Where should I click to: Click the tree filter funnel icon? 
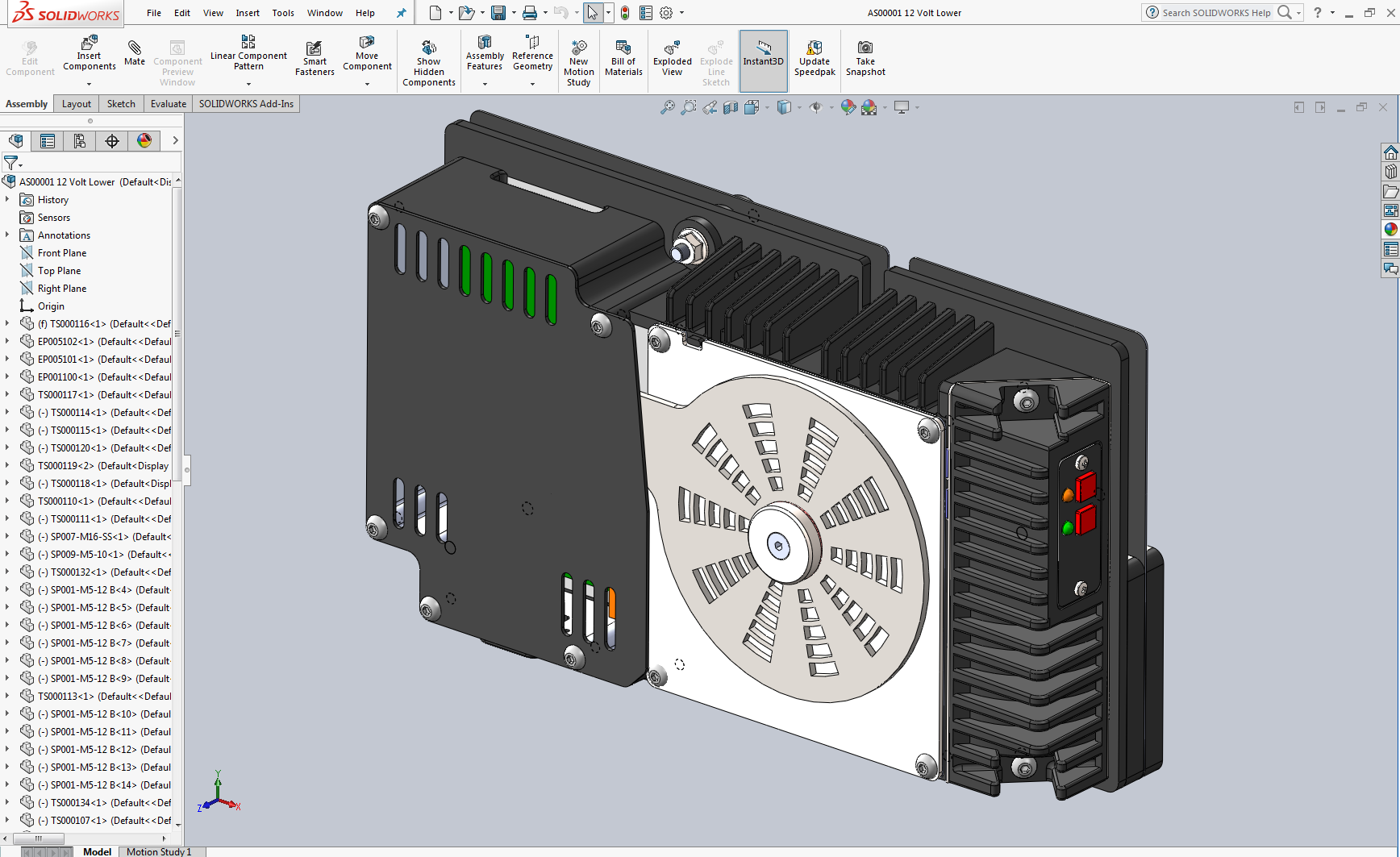(x=11, y=163)
